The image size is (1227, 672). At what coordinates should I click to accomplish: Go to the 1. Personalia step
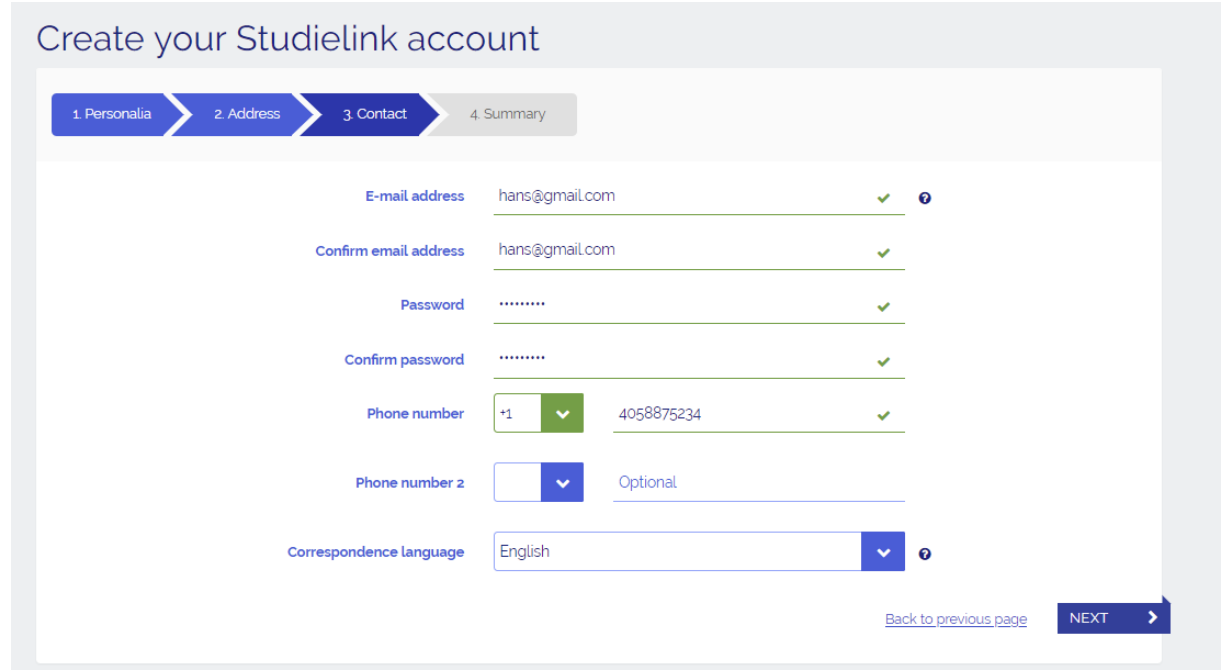(111, 114)
